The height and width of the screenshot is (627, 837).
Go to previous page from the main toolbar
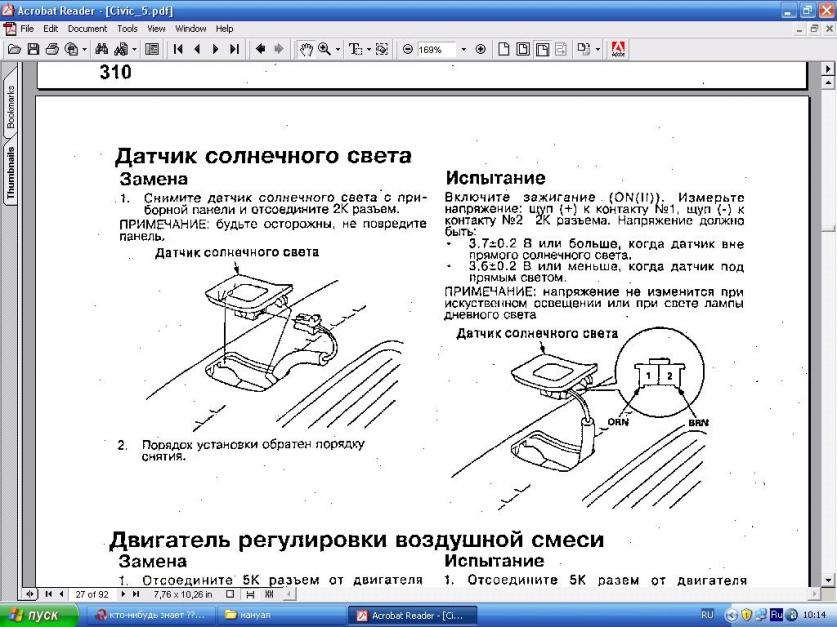(197, 50)
